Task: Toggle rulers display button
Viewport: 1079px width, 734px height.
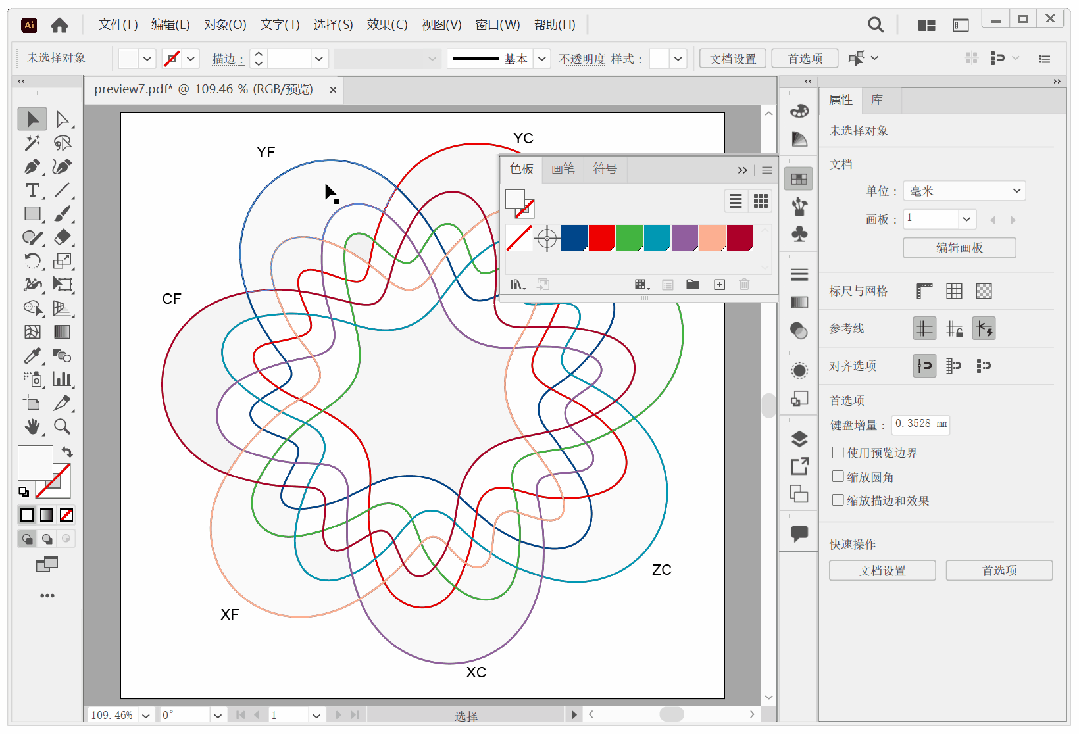Action: click(924, 291)
